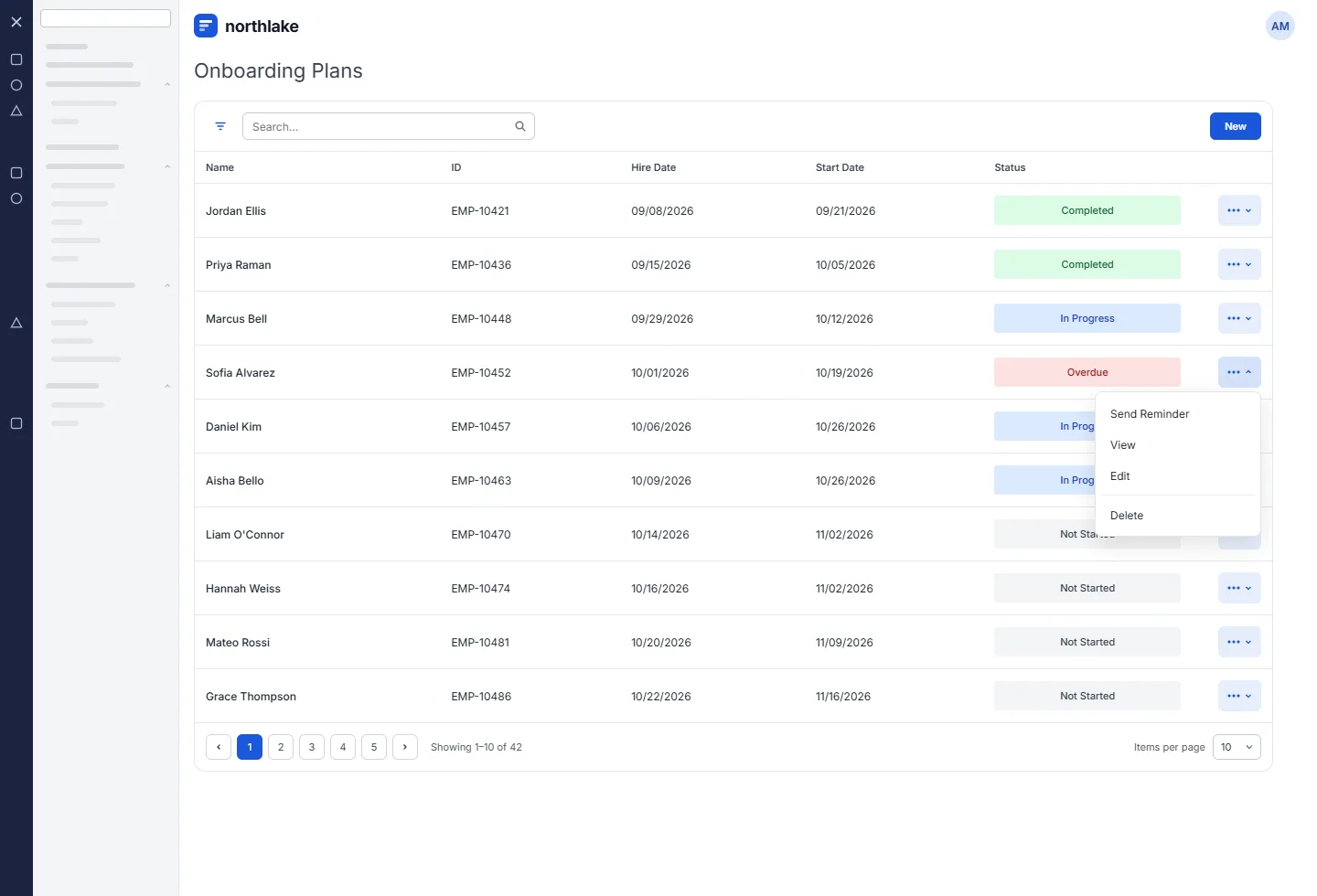Open actions menu for Grace Thompson
Viewport: 1317px width, 896px height.
tap(1239, 696)
